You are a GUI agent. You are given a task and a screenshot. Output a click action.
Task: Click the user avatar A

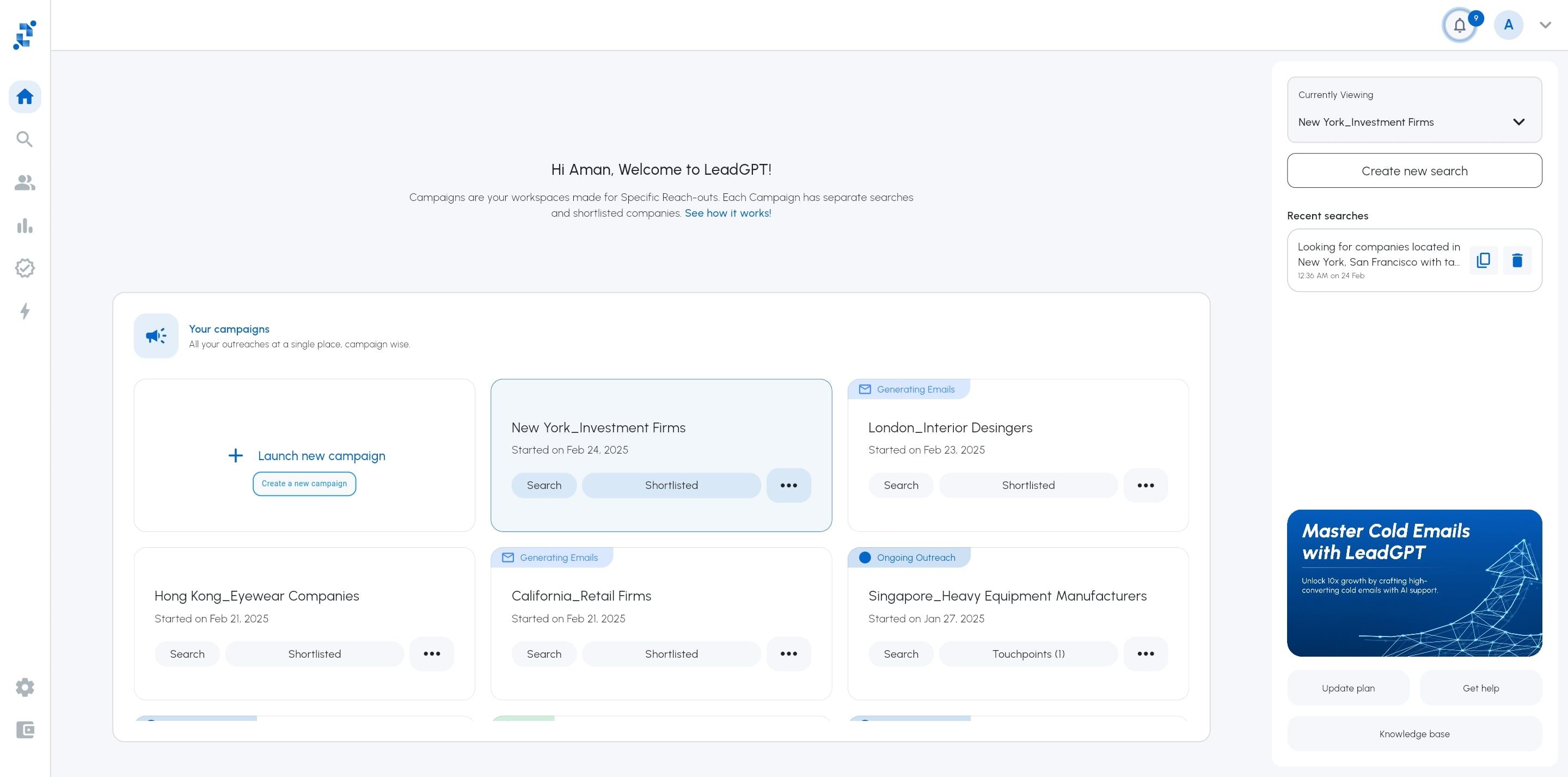tap(1508, 25)
